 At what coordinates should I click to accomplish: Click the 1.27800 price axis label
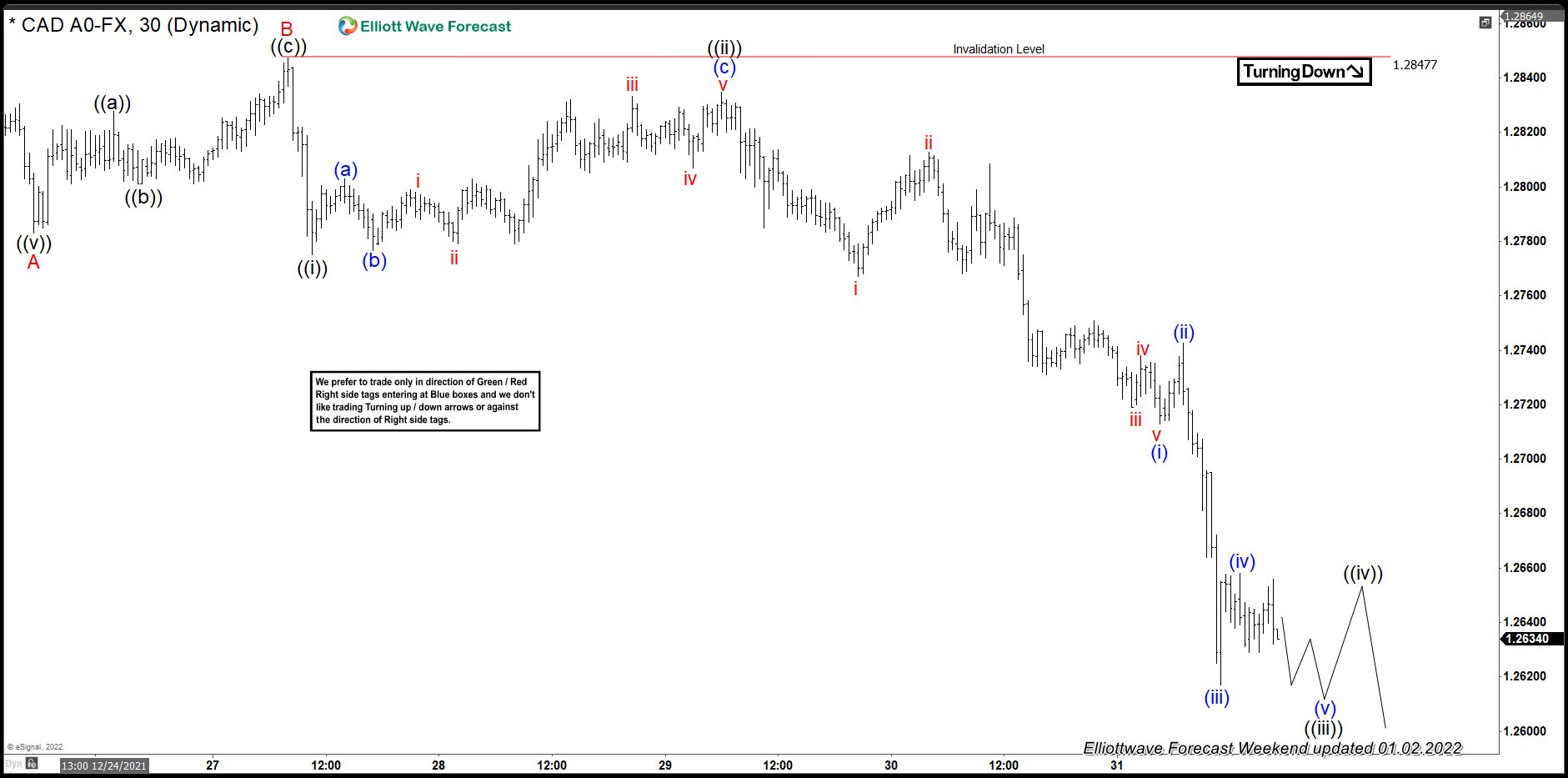tap(1524, 241)
